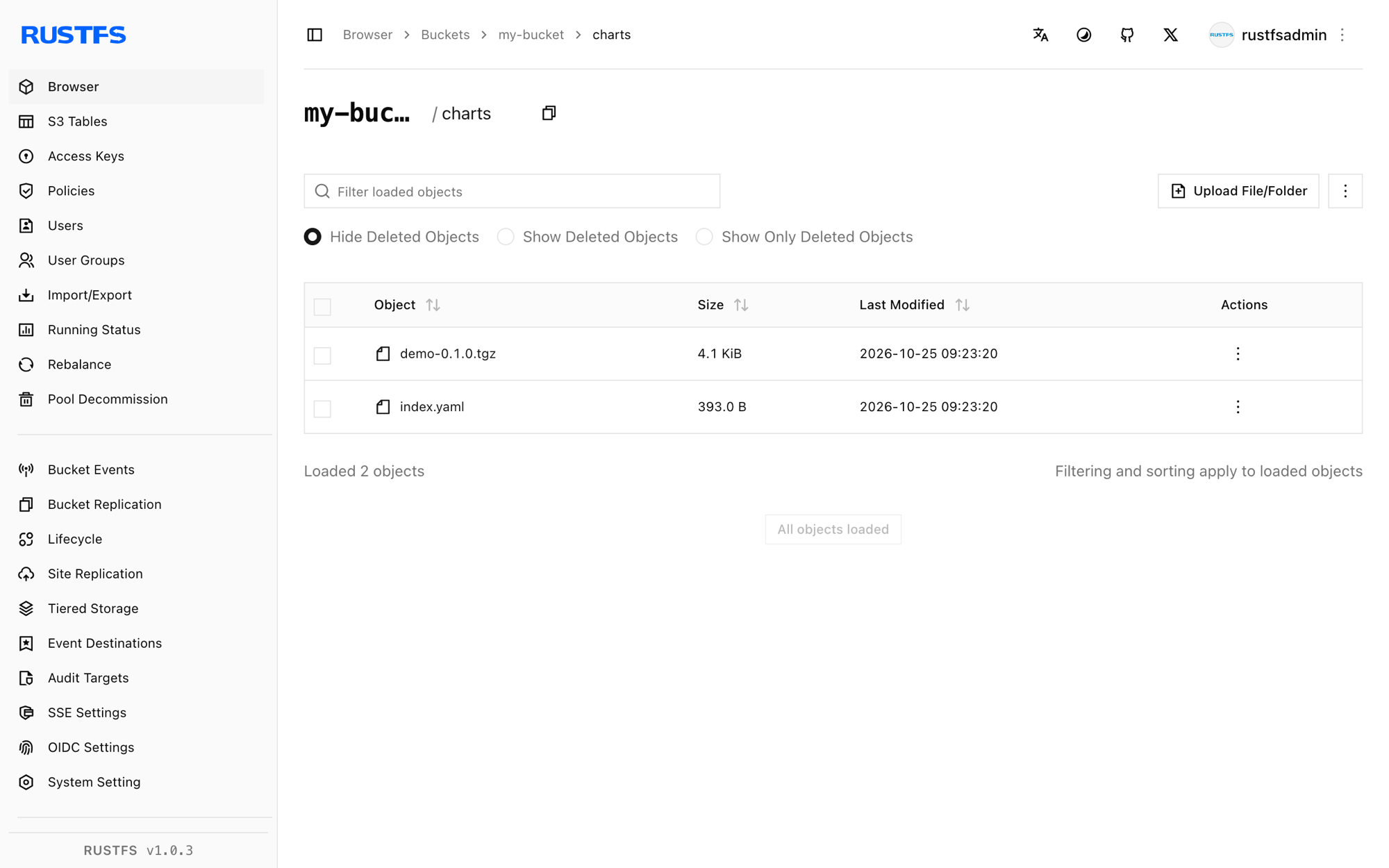The width and height of the screenshot is (1389, 868).
Task: Click the rustfsadmin avatar icon
Action: pos(1221,35)
